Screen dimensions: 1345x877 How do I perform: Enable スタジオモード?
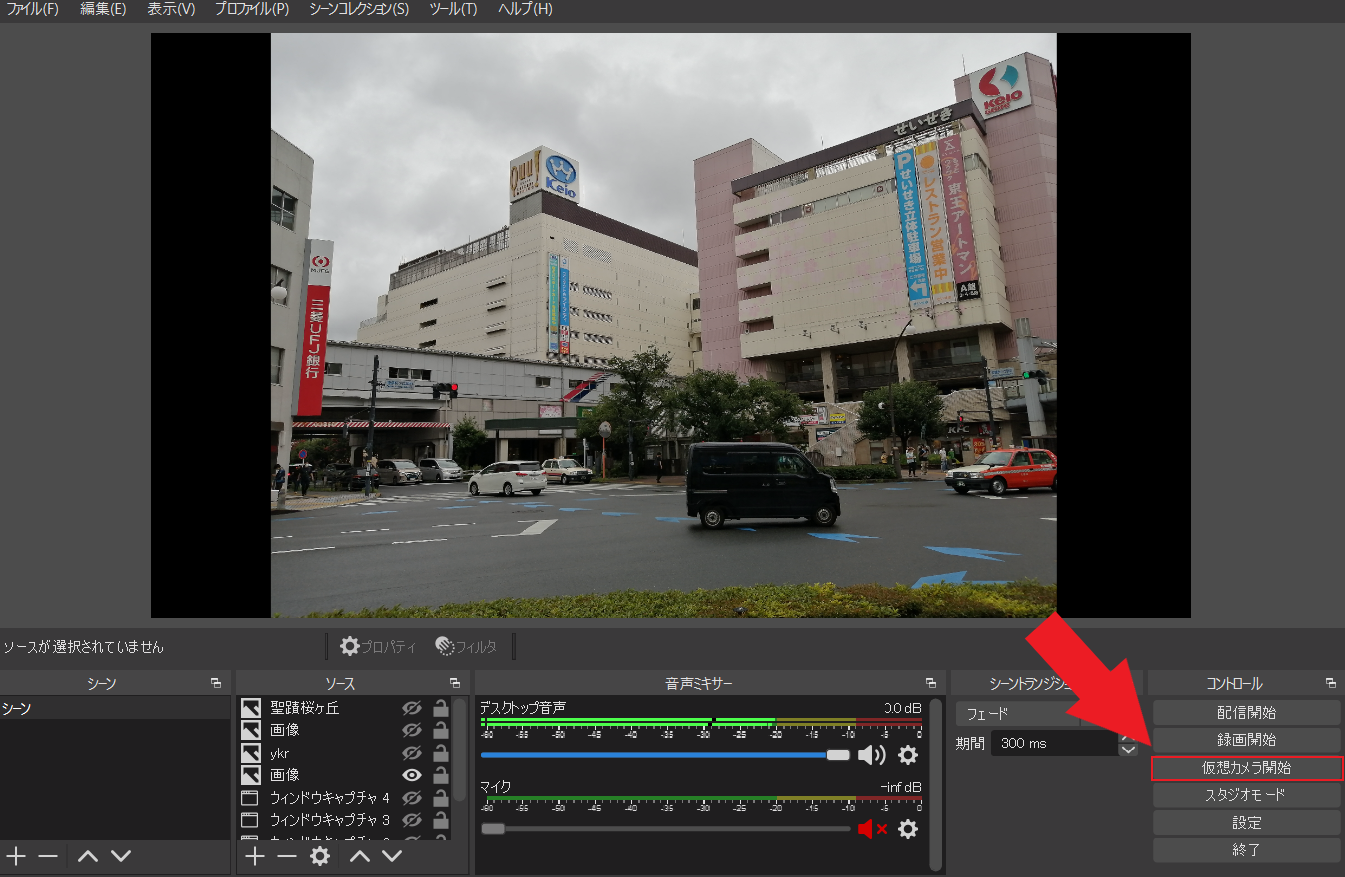click(x=1246, y=795)
